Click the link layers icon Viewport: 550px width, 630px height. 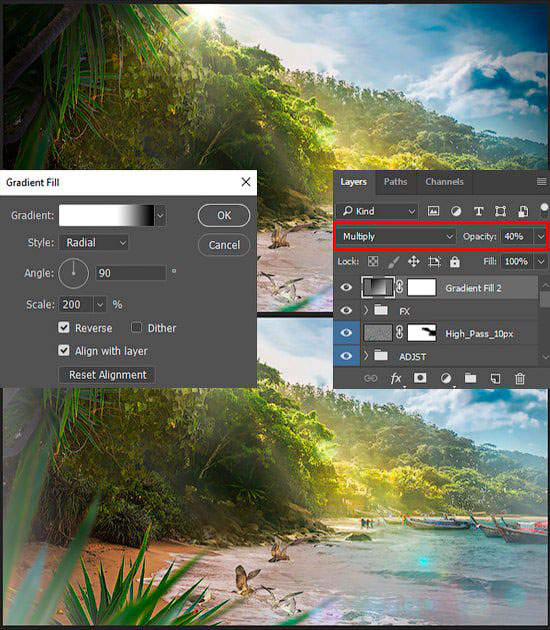pos(370,378)
